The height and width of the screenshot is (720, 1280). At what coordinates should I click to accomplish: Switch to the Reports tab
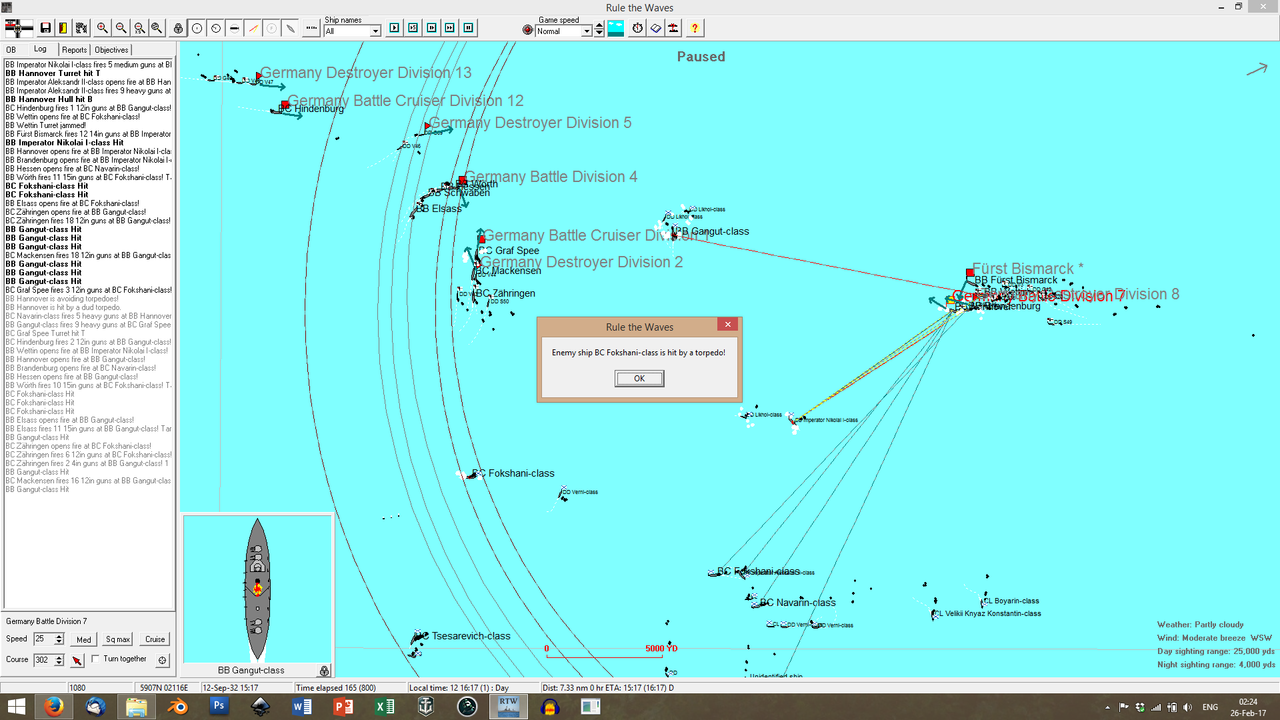(x=74, y=49)
